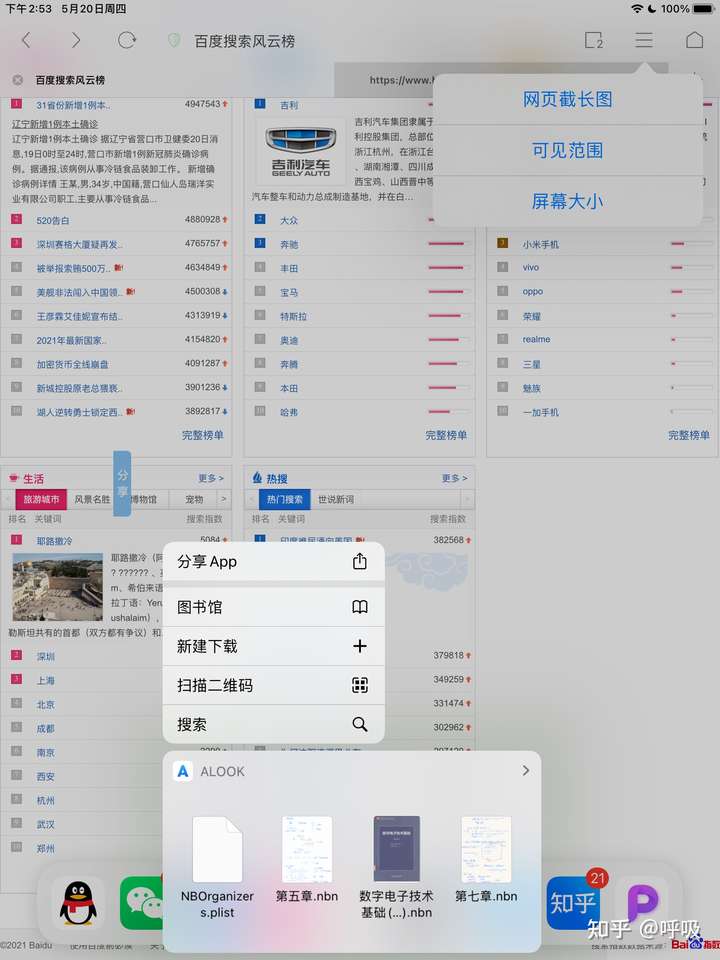Open NBOrganizers.plist file

pyautogui.click(x=217, y=868)
